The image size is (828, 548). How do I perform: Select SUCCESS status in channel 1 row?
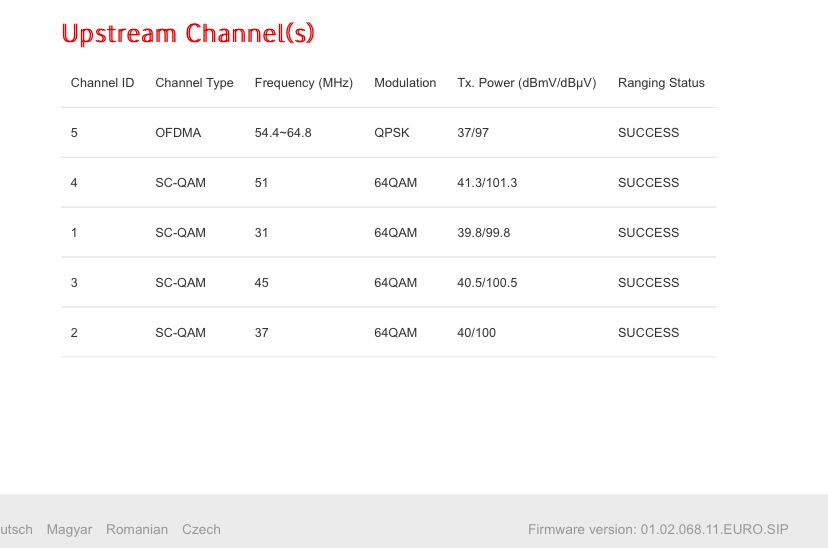[648, 233]
